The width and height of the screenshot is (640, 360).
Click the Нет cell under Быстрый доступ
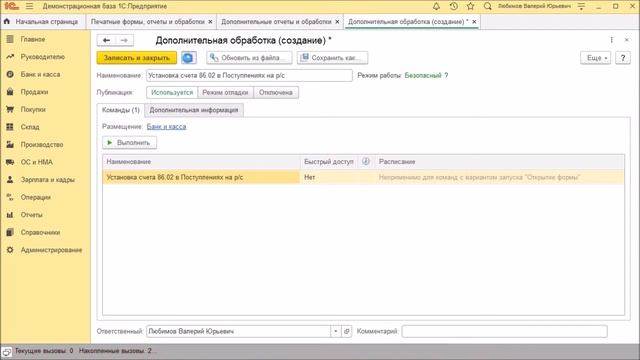pyautogui.click(x=329, y=177)
